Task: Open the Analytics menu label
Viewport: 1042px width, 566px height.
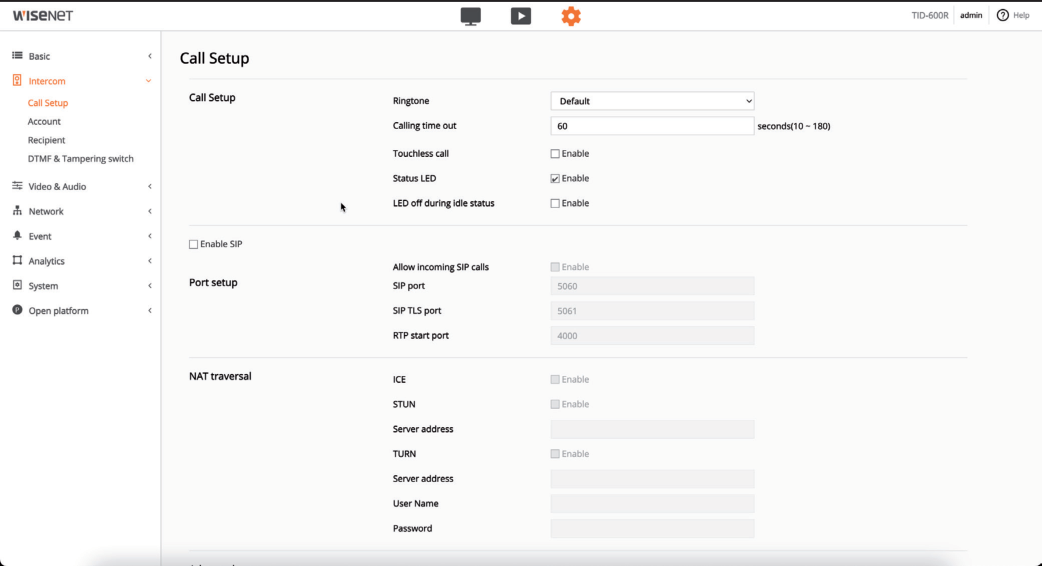Action: pyautogui.click(x=47, y=261)
